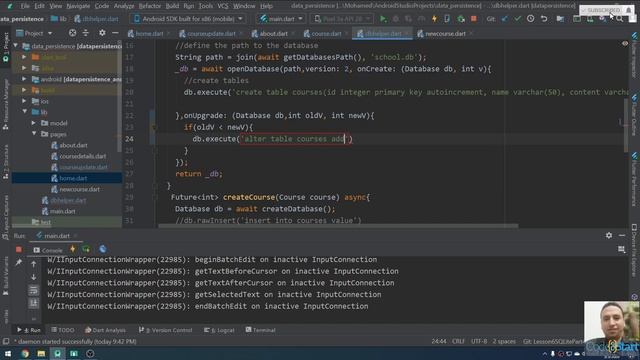
Task: Revert changes with the rollback arrow icon
Action: [x=544, y=19]
